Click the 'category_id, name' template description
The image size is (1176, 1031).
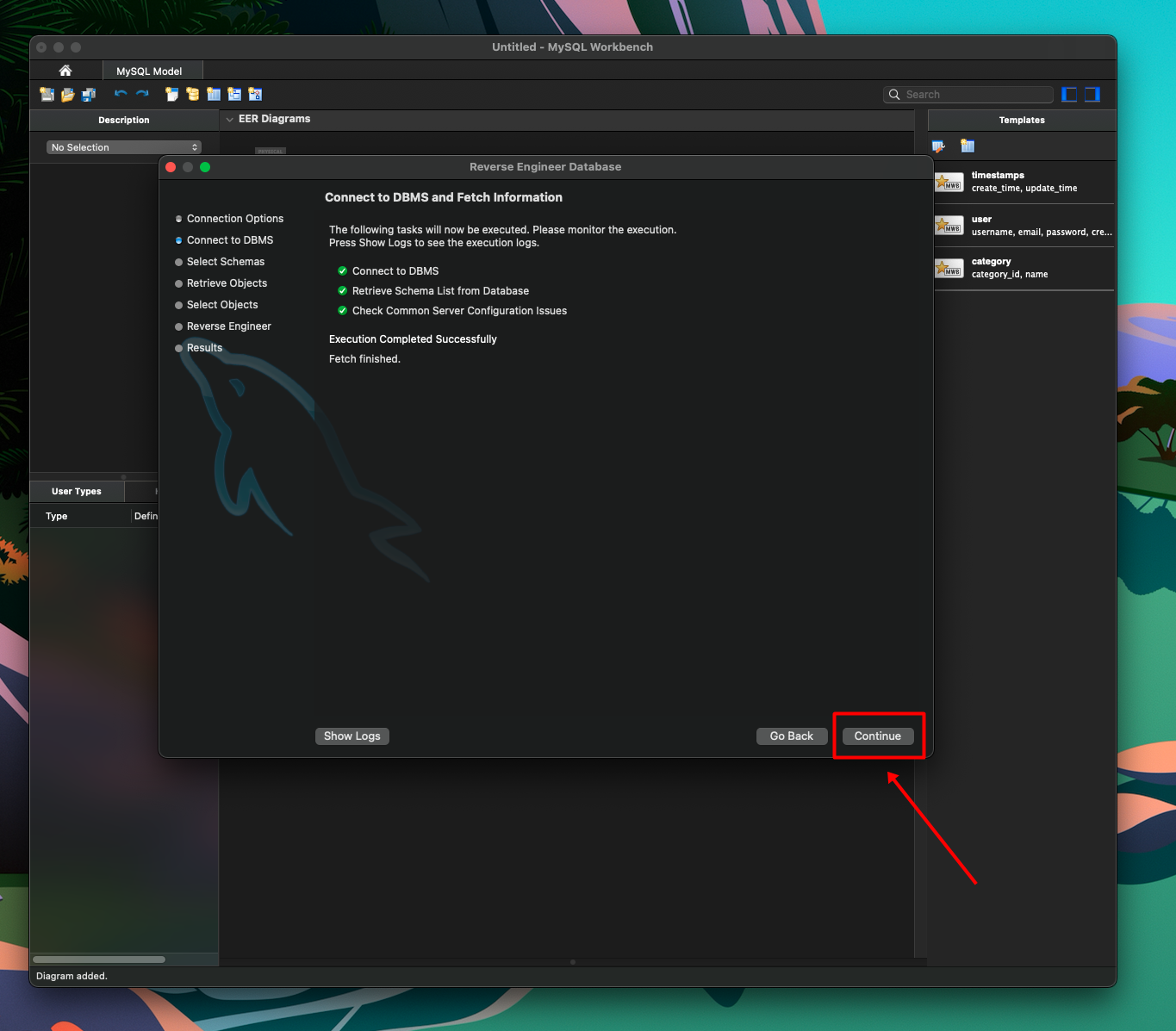pos(1010,274)
